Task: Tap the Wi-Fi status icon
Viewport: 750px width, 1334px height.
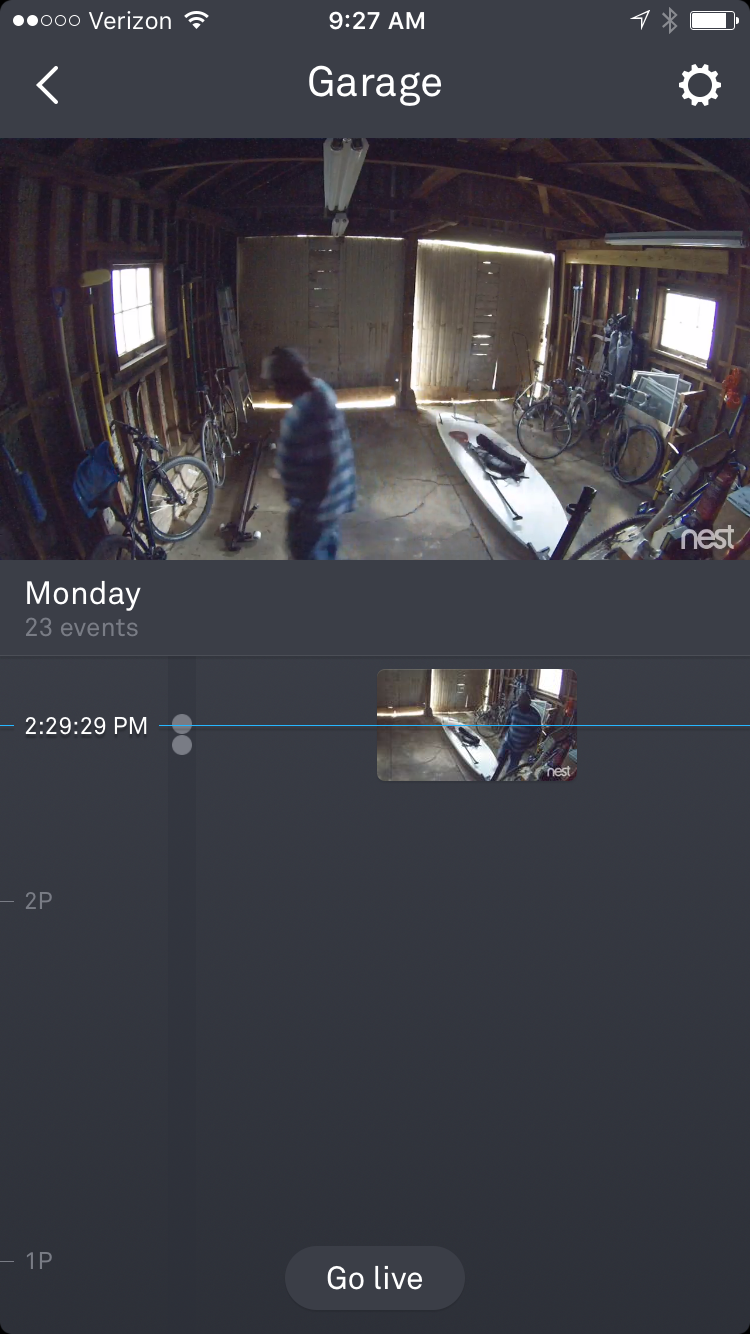Action: pos(197,20)
